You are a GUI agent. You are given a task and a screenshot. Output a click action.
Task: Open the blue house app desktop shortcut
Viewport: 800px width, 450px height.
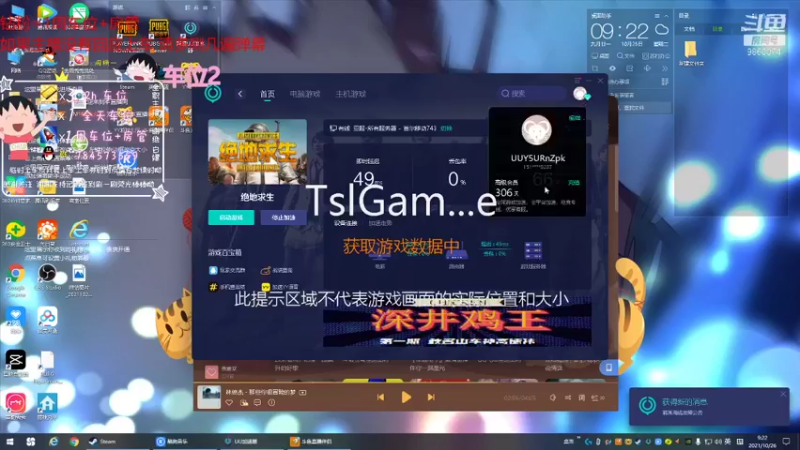click(x=47, y=407)
